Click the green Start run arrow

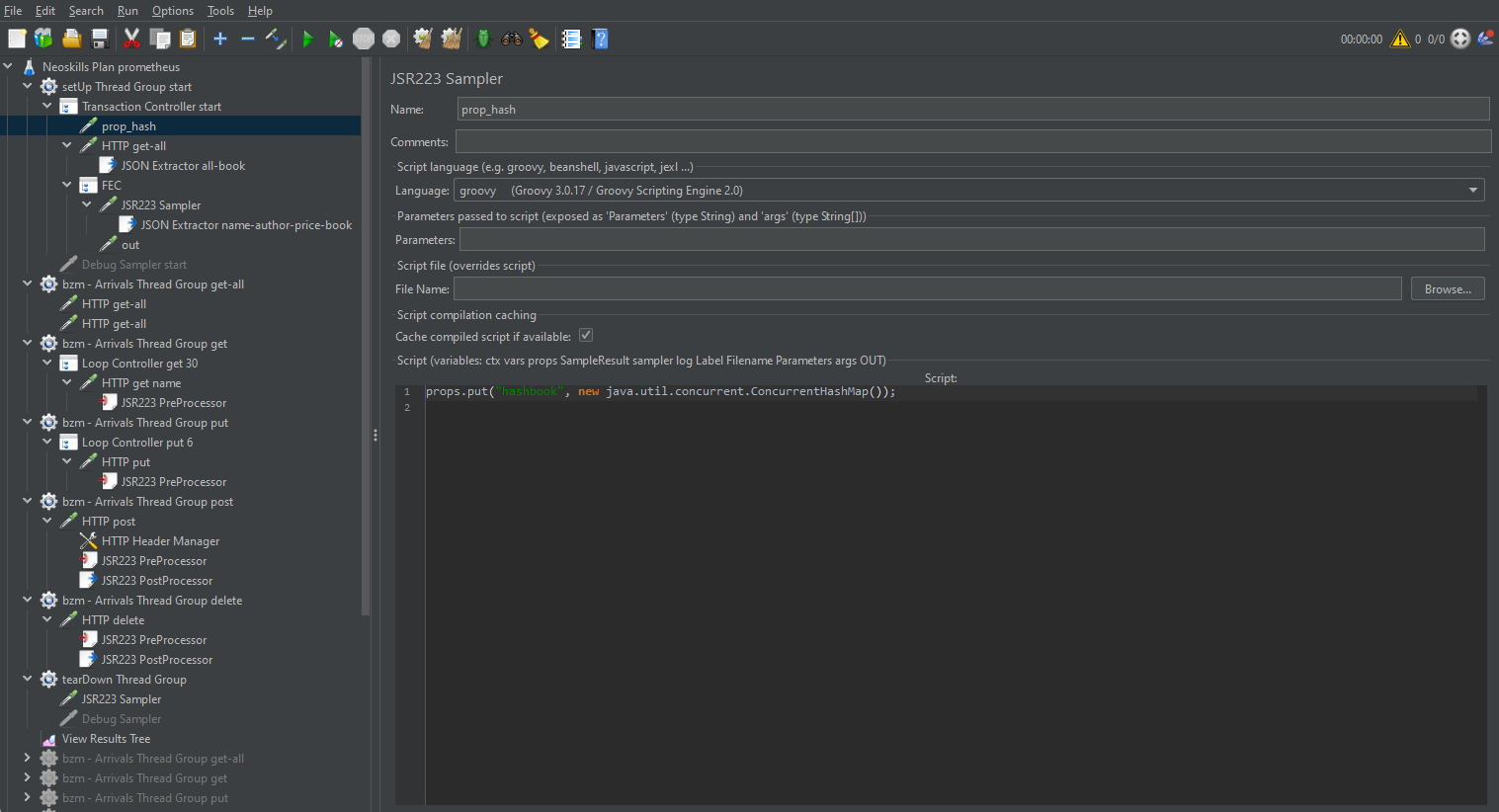[308, 39]
